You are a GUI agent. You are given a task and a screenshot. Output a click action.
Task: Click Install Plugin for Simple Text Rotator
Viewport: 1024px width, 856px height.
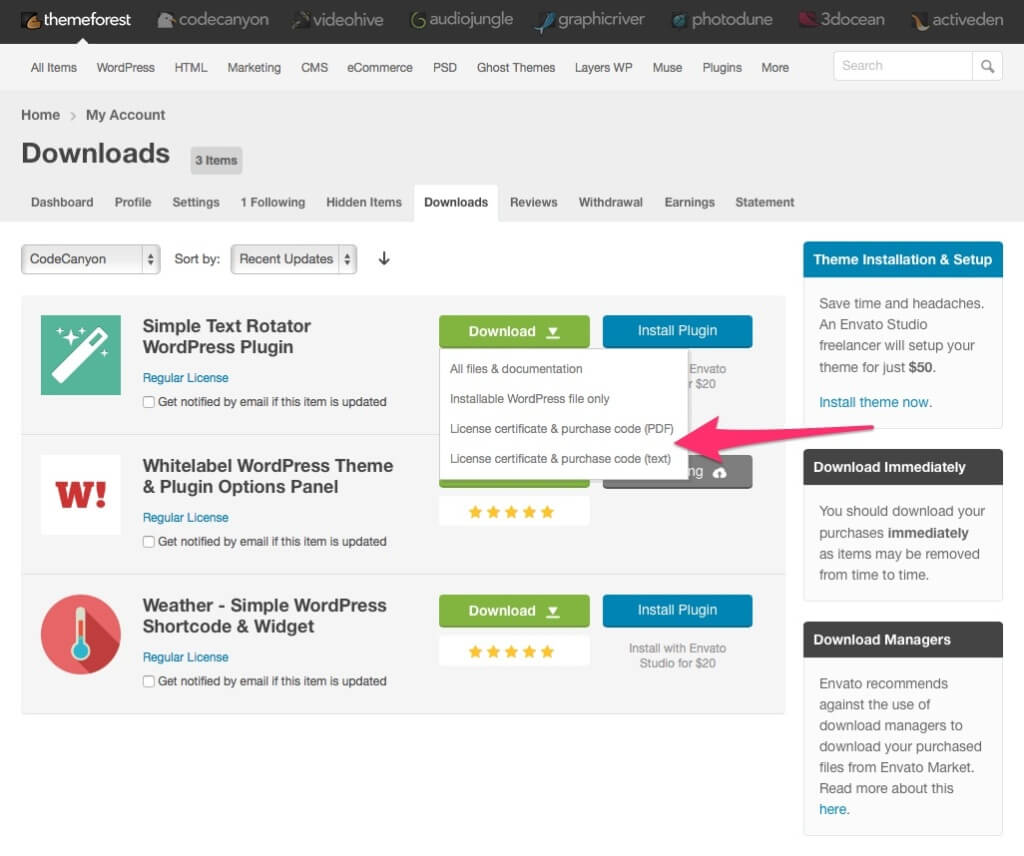click(x=677, y=331)
